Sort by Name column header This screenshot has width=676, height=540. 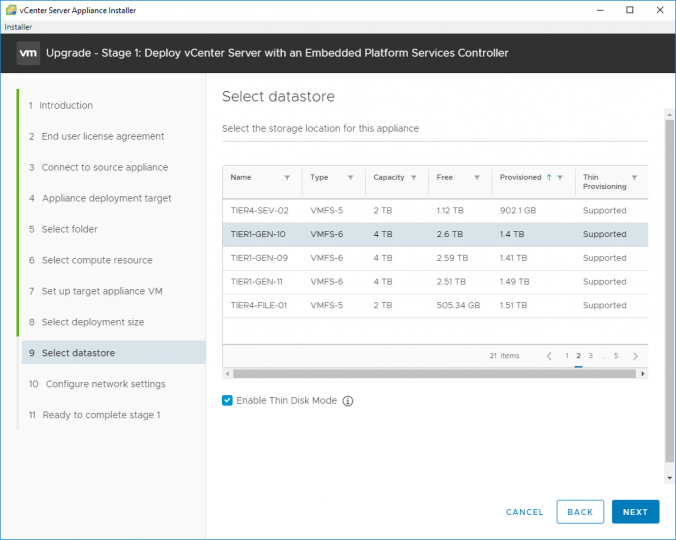click(x=241, y=178)
